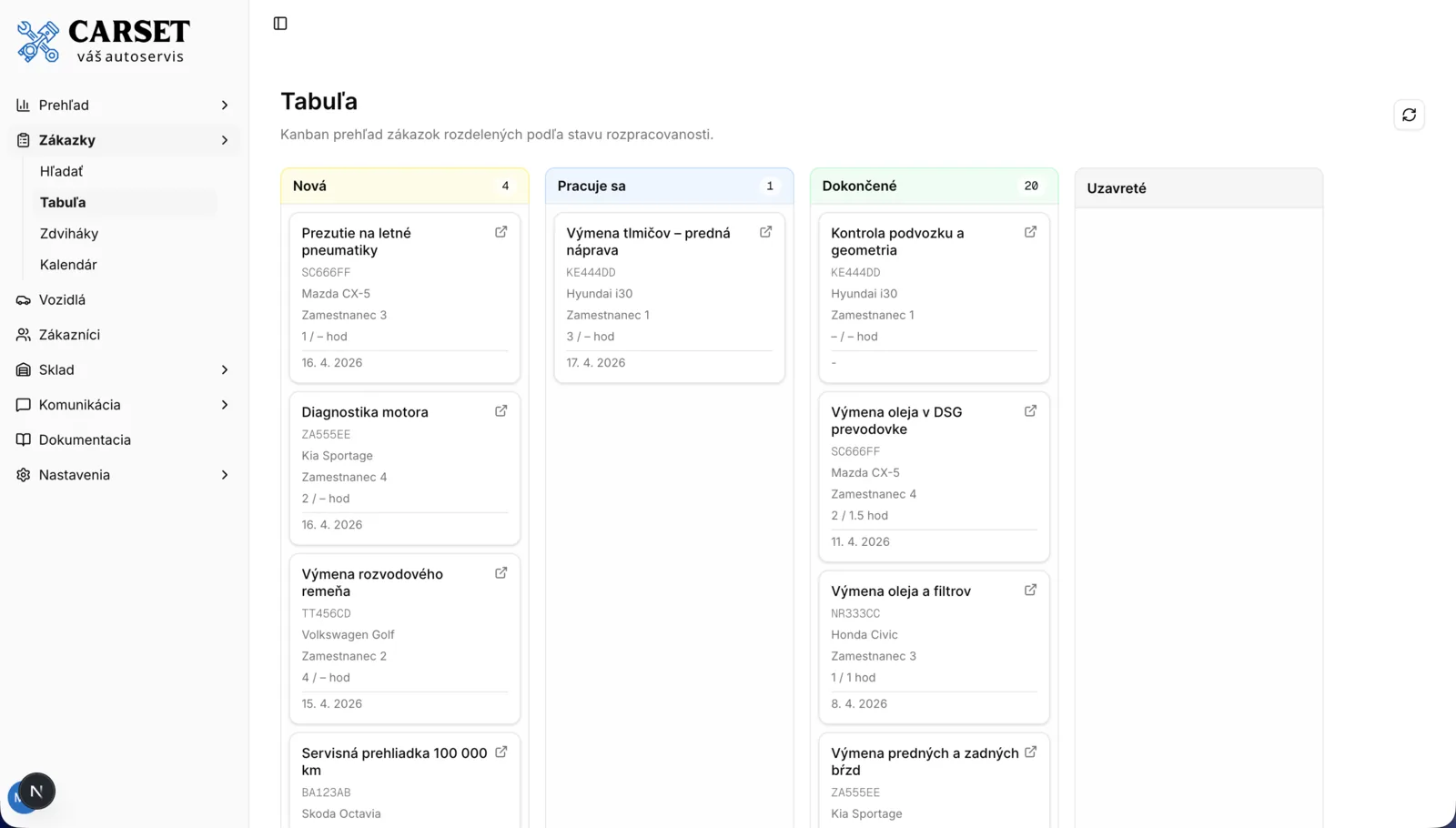This screenshot has height=828, width=1456.
Task: Click the Nastavenia gear icon
Action: [x=24, y=475]
